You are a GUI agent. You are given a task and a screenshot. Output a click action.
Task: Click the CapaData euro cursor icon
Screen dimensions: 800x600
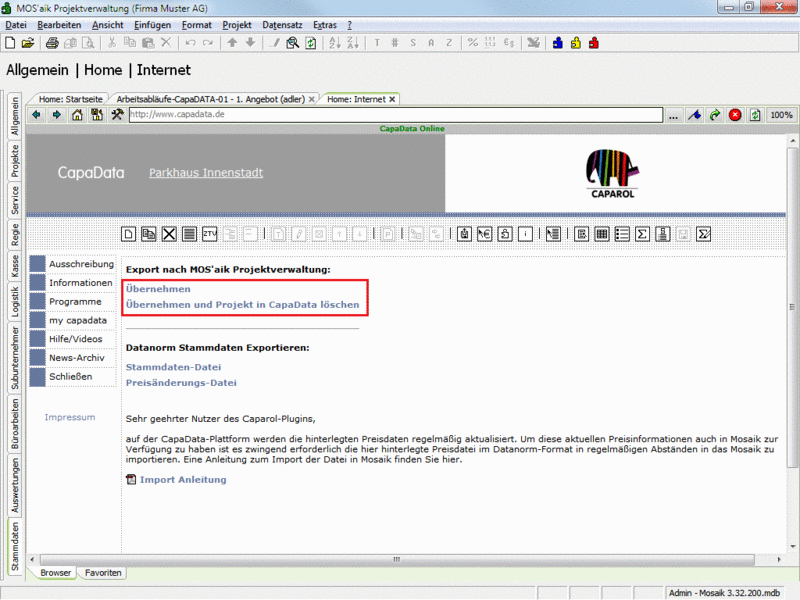484,234
